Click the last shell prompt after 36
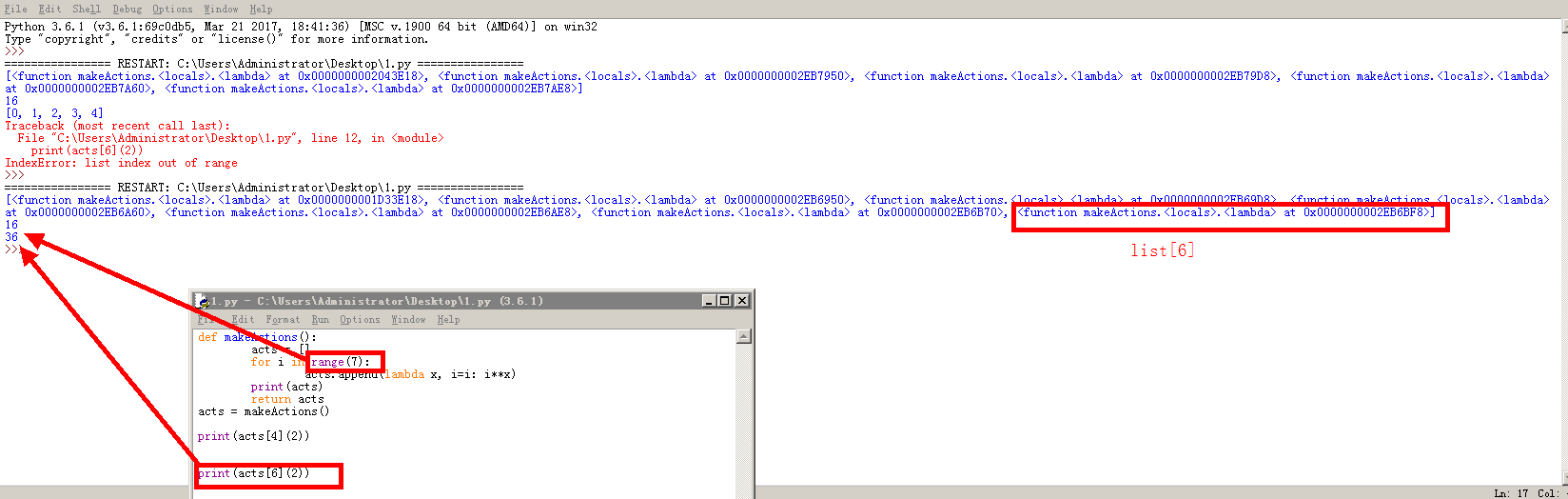1568x499 pixels. (x=13, y=249)
